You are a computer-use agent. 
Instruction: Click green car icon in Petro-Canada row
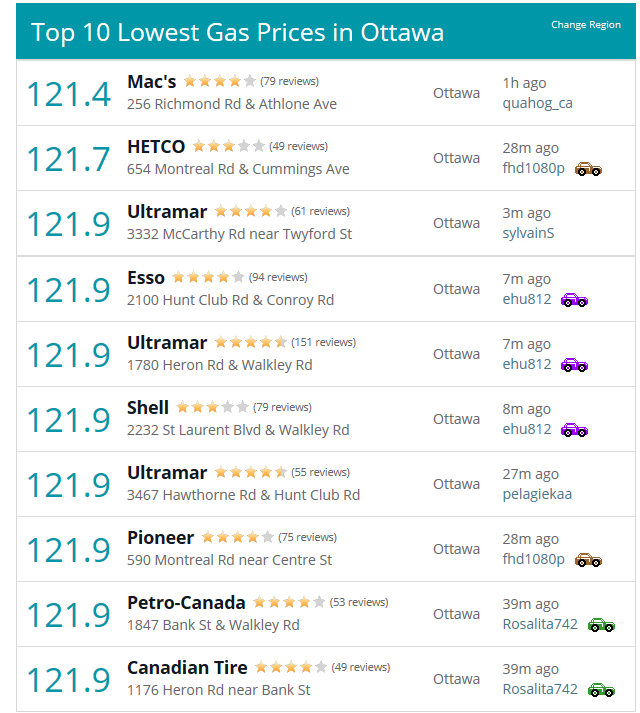click(x=601, y=625)
